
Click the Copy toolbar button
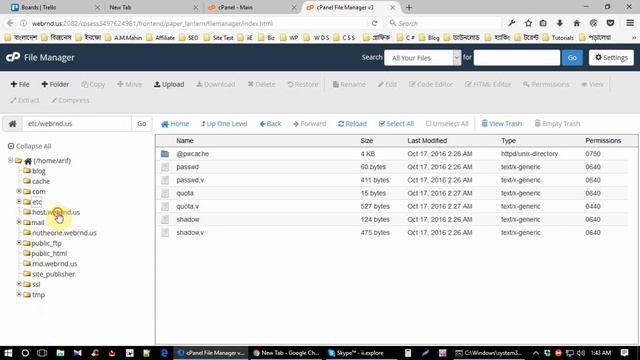tap(93, 84)
